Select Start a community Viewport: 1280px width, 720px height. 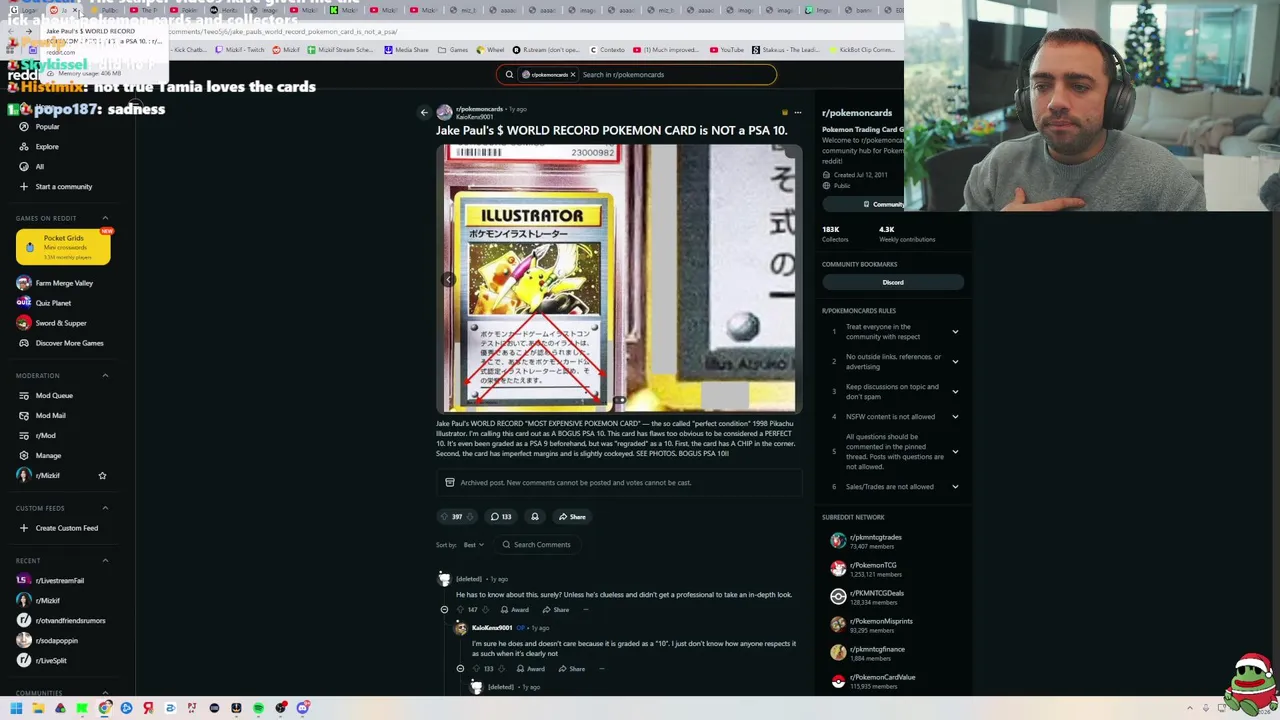[64, 187]
